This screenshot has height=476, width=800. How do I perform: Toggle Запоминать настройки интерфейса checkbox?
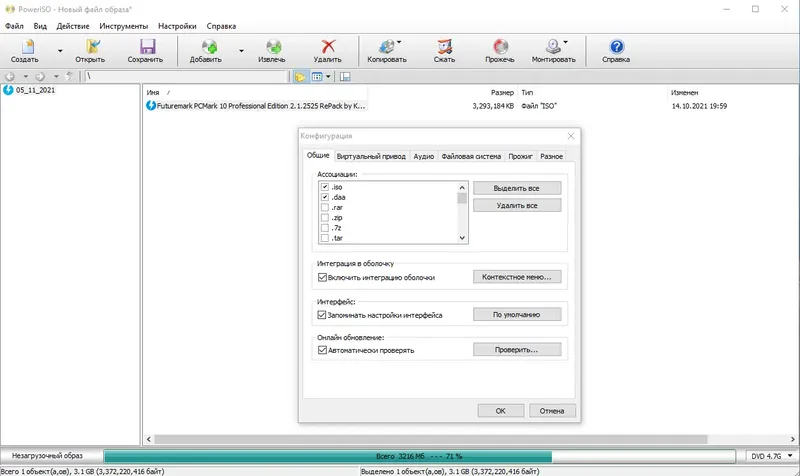(322, 315)
